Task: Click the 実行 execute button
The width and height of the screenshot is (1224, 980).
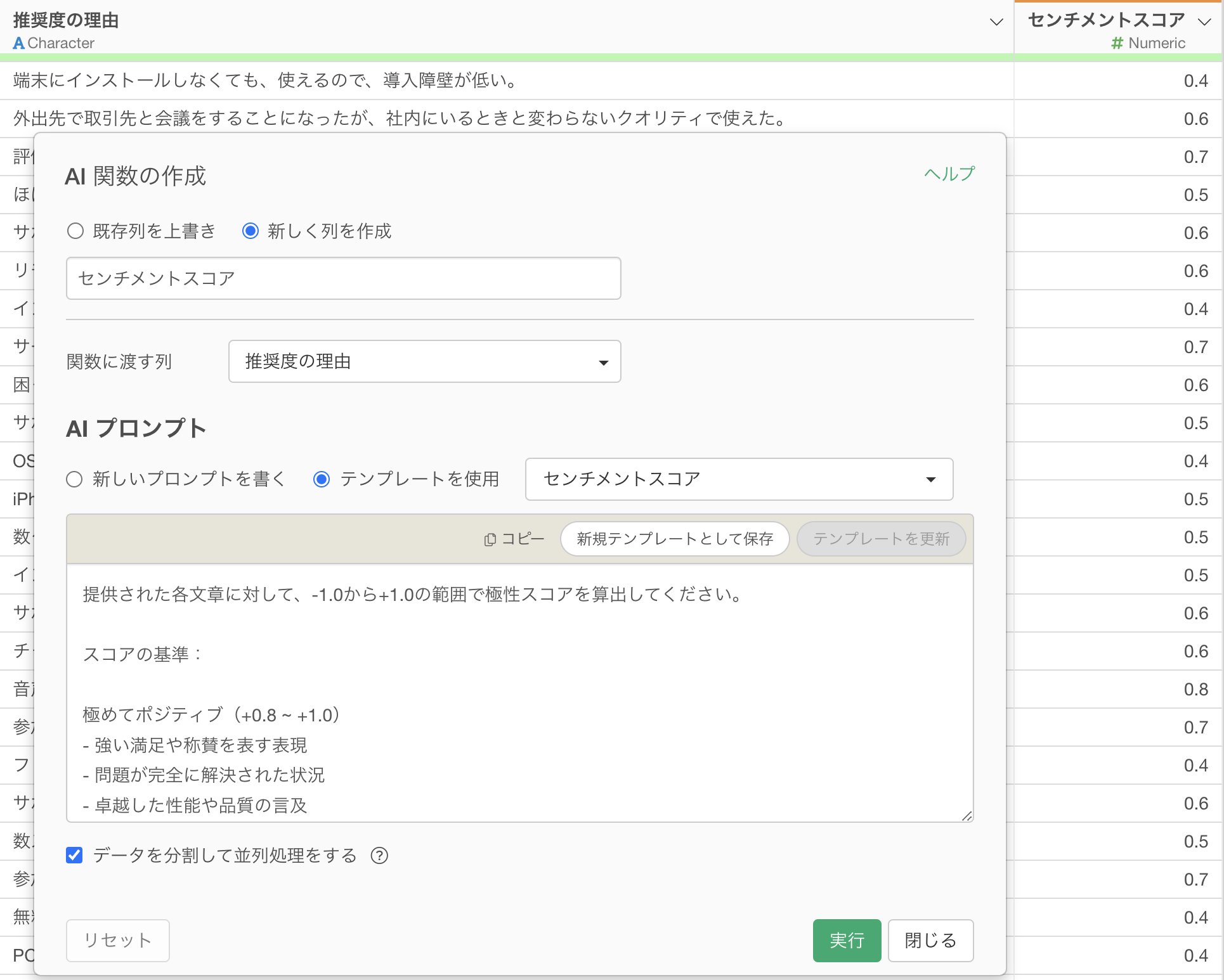Action: (x=847, y=941)
